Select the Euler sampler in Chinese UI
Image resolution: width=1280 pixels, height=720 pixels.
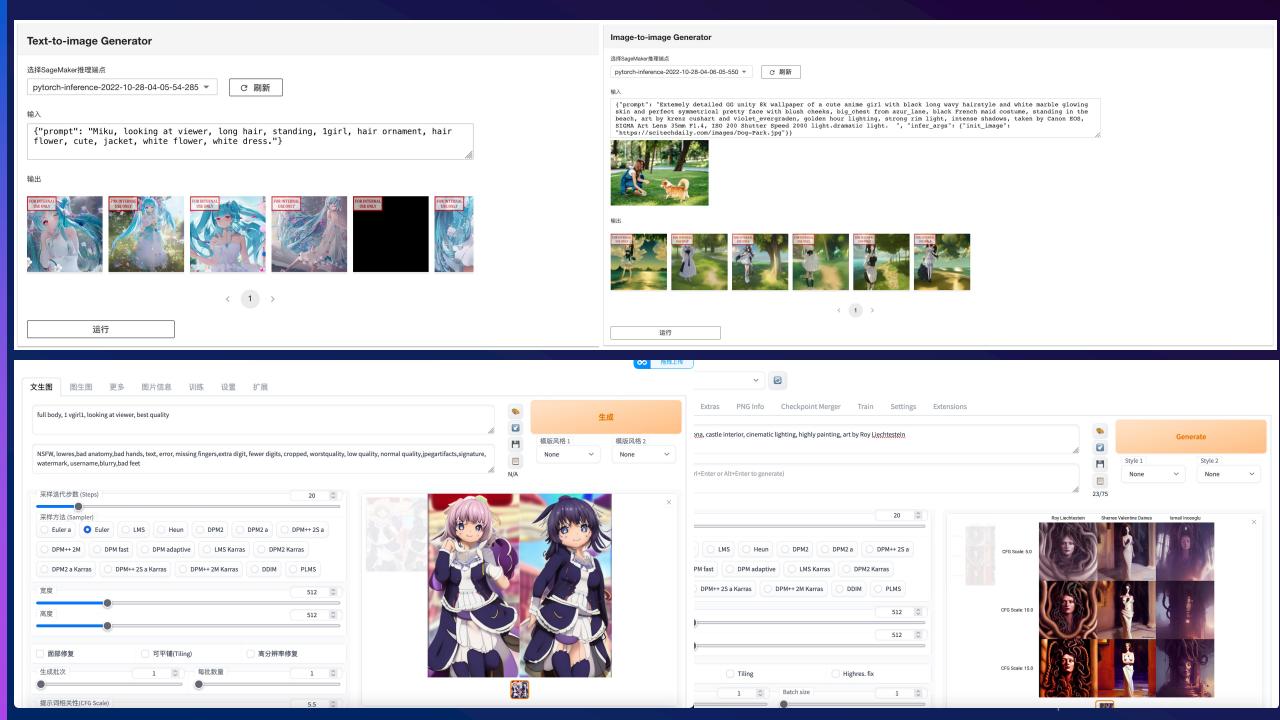97,529
